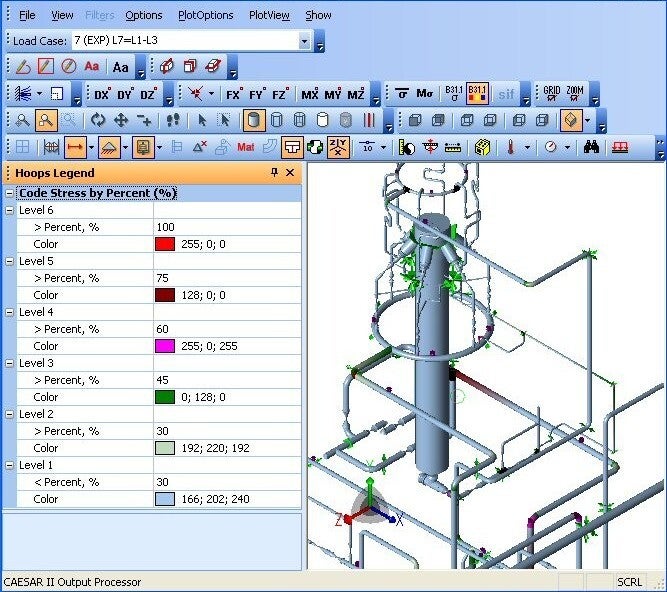667x592 pixels.
Task: Click the ZOOM toolbar button
Action: coord(575,94)
